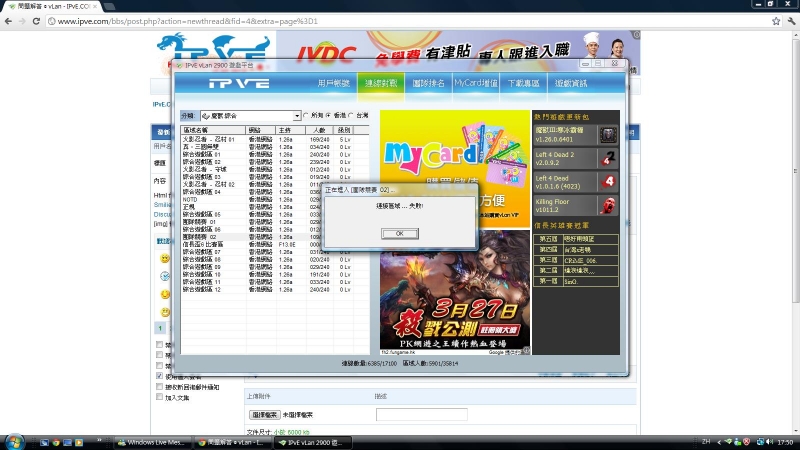The width and height of the screenshot is (800, 450).
Task: Open a new browser tab
Action: (109, 6)
